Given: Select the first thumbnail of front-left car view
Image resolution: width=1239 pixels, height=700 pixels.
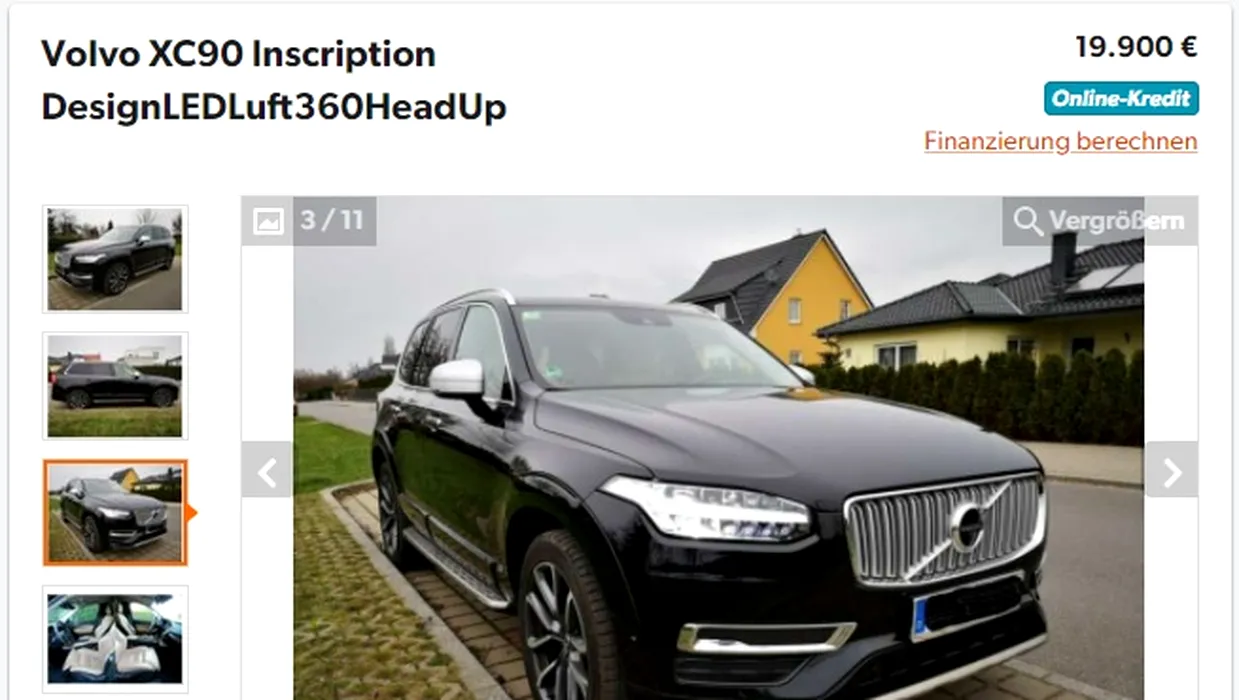Looking at the screenshot, I should pyautogui.click(x=115, y=259).
